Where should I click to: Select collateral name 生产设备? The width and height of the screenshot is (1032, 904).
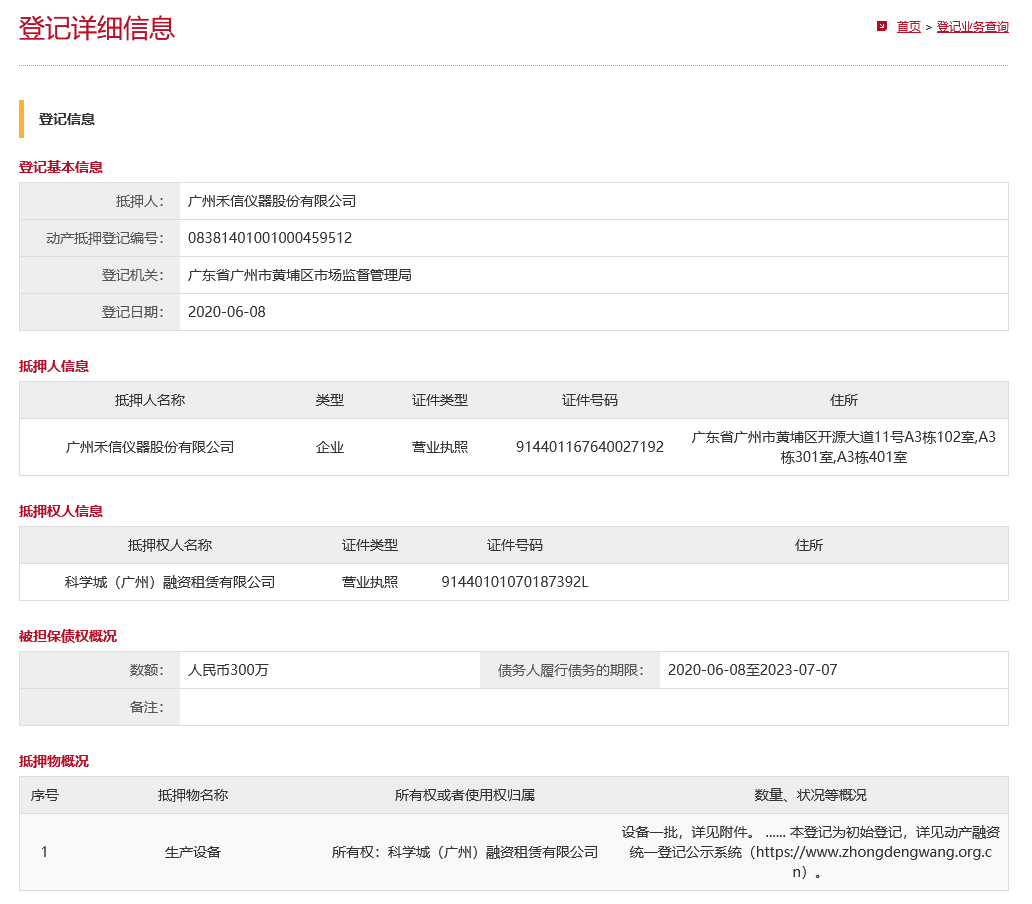coord(193,853)
